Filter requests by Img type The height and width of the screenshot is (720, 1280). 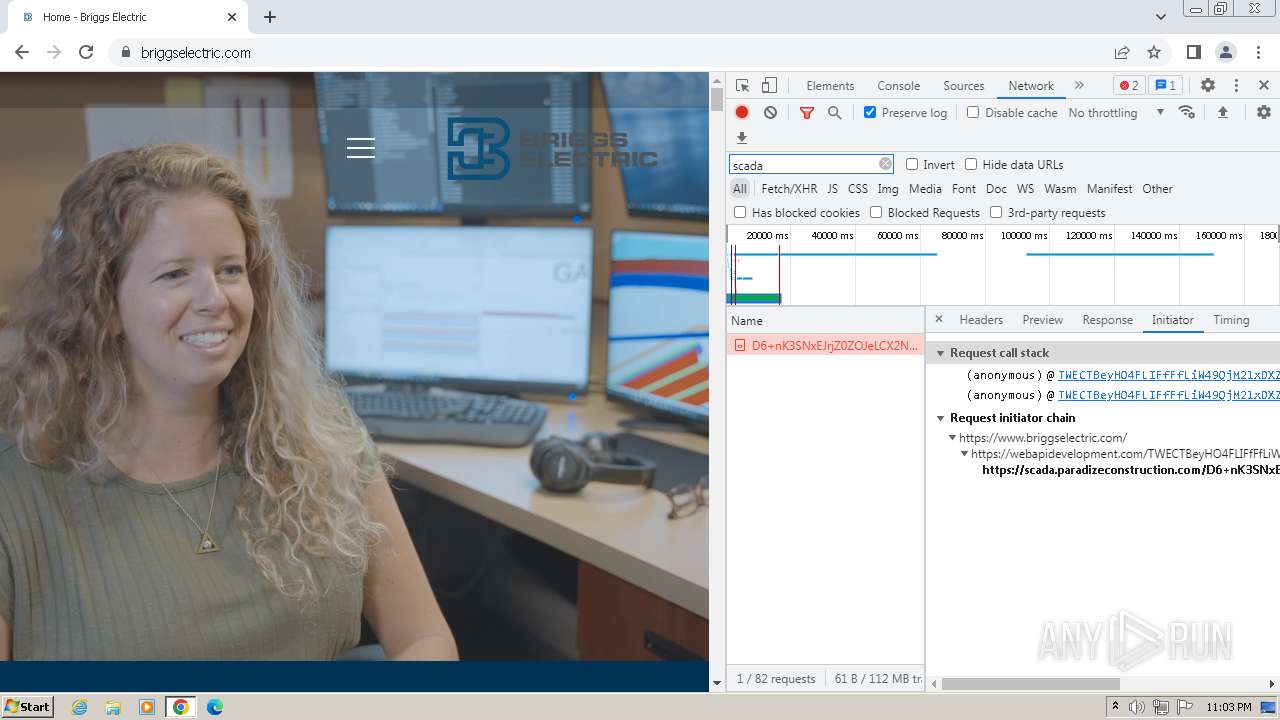[888, 189]
